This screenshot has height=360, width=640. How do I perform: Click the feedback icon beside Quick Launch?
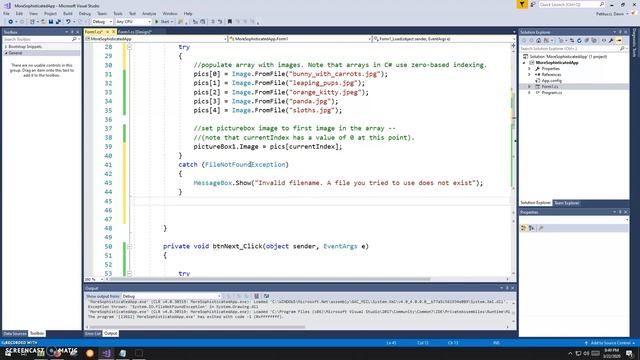(533, 4)
